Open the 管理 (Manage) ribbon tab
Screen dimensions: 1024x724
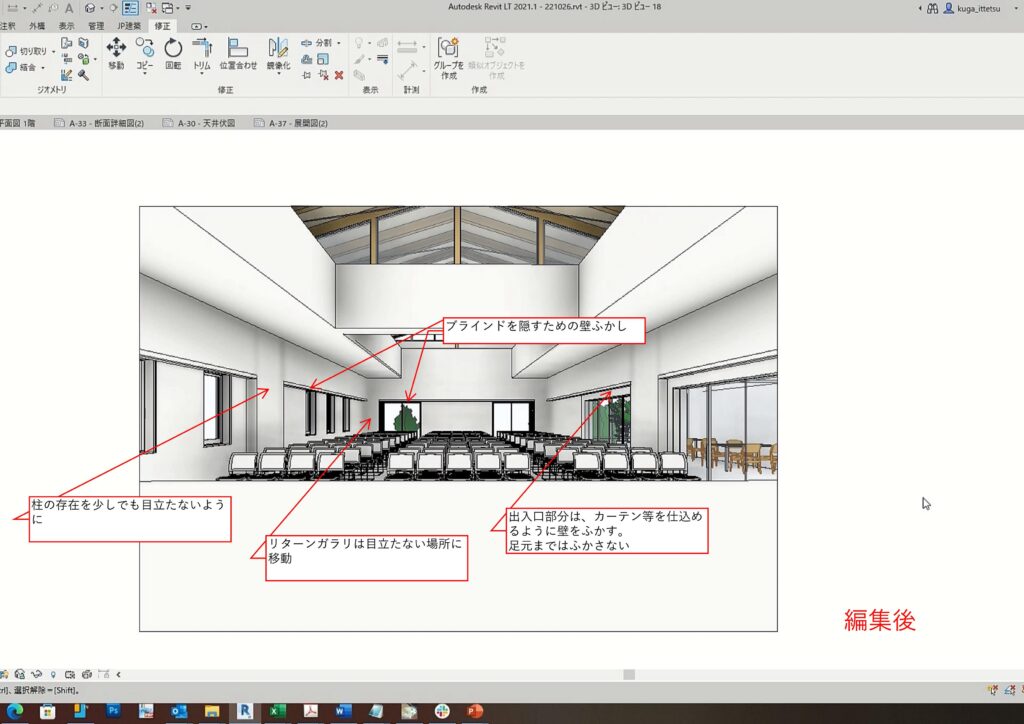(x=95, y=25)
